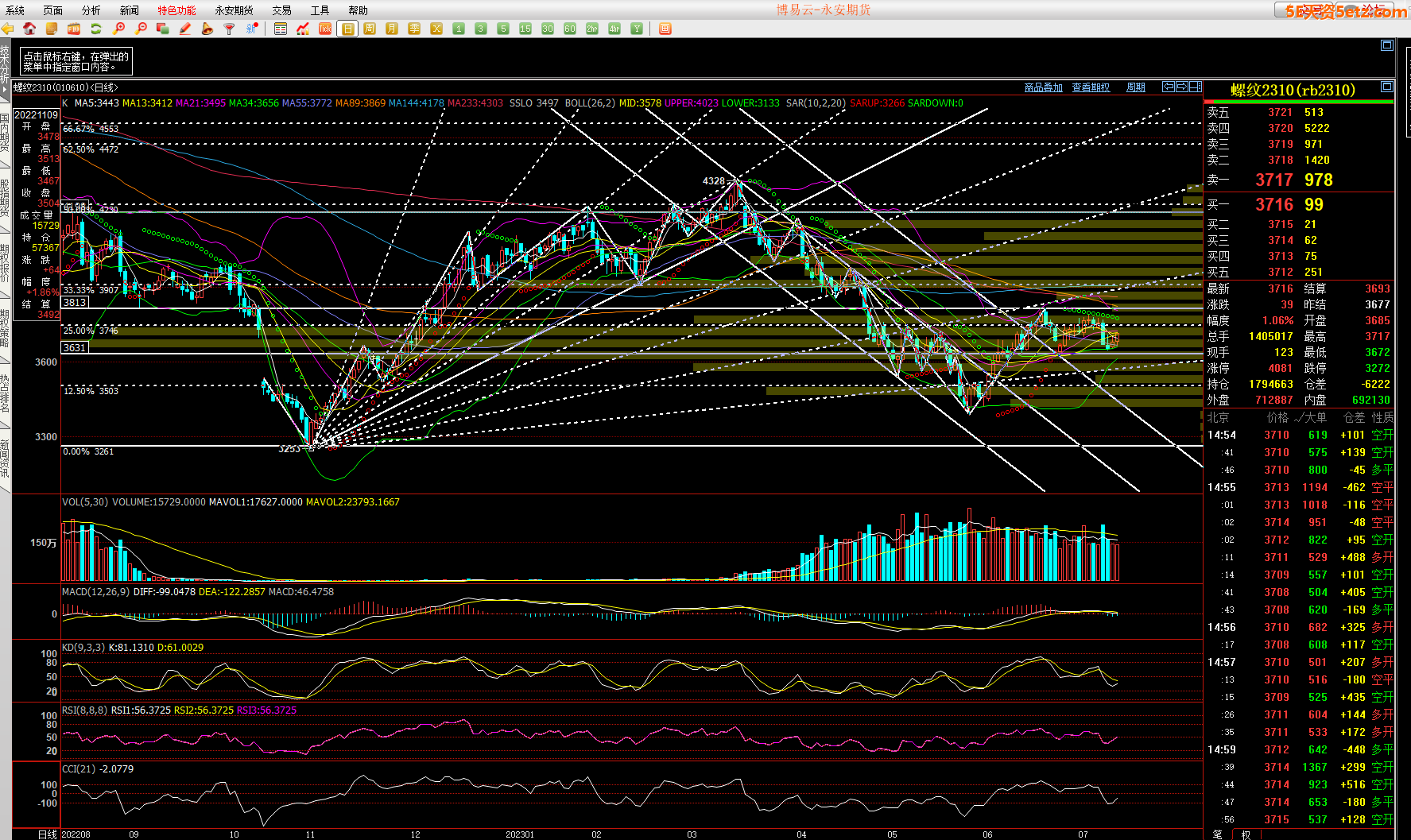Viewport: 1411px width, 840px height.
Task: Click the 笔 tab at panel bottom
Action: point(1218,834)
